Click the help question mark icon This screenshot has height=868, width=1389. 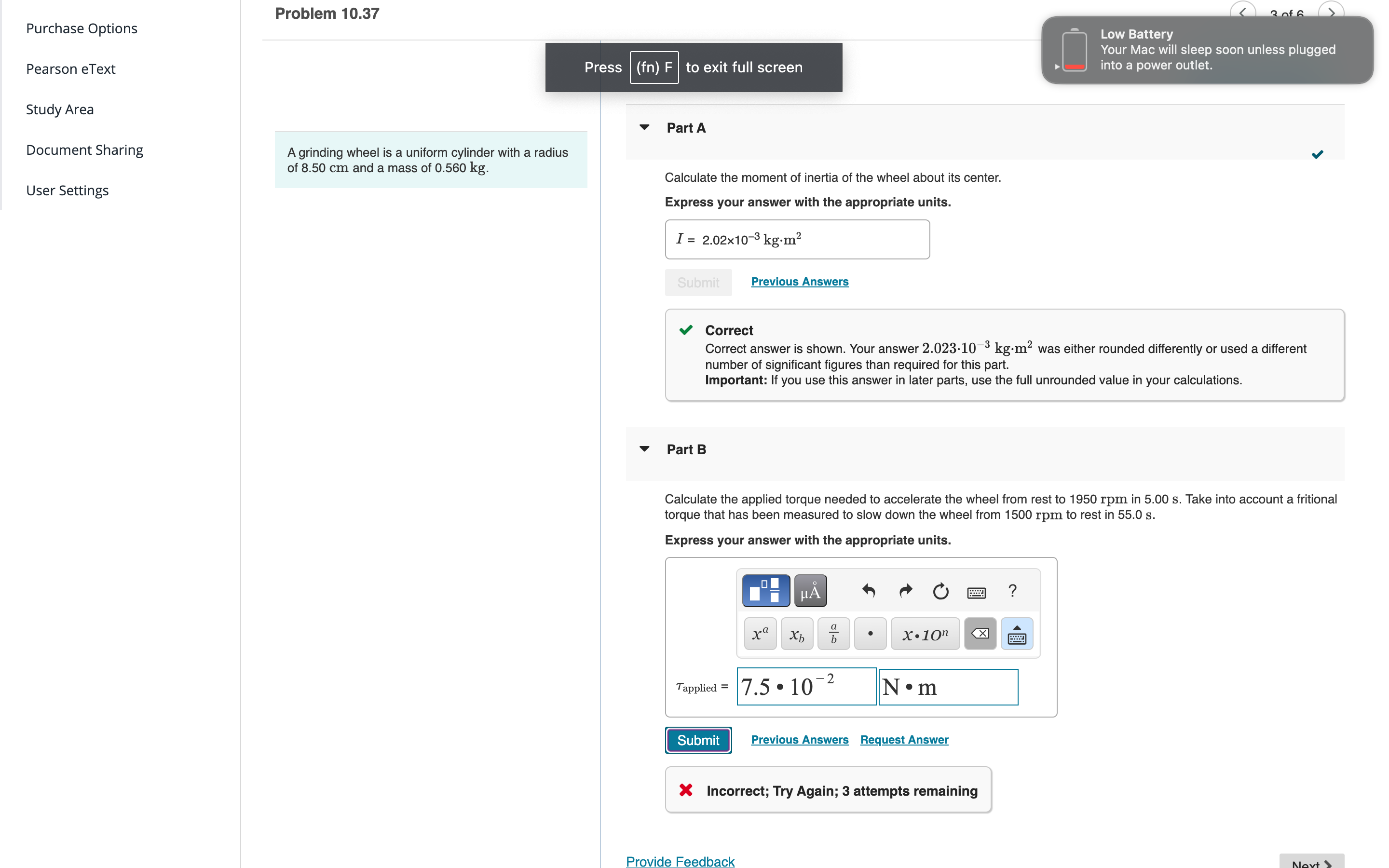pyautogui.click(x=1012, y=590)
